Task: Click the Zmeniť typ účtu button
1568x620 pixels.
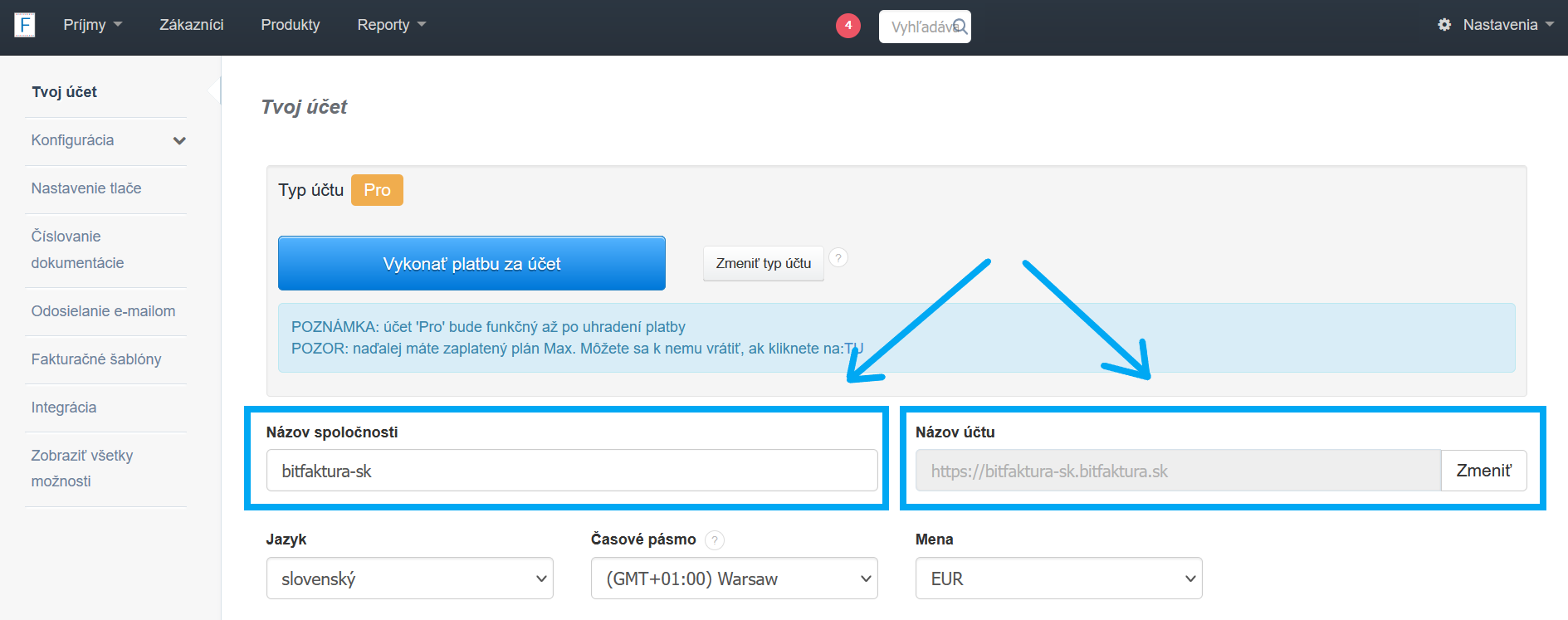Action: pyautogui.click(x=764, y=263)
